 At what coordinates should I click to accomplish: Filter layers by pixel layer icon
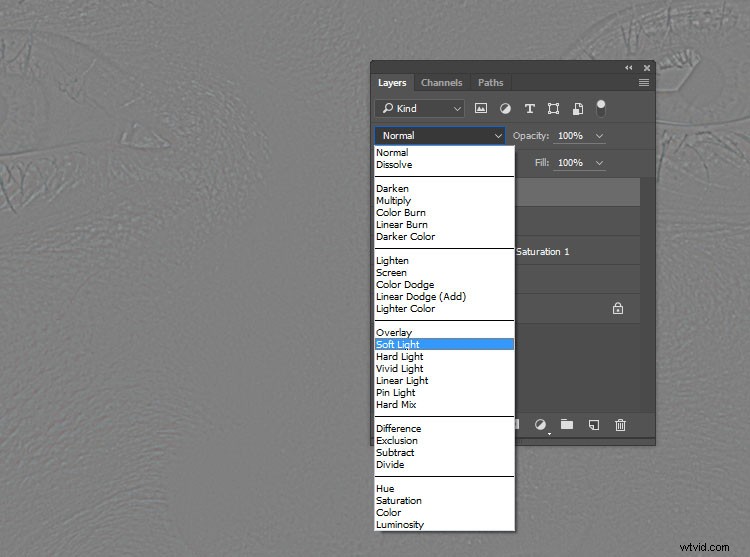point(481,109)
